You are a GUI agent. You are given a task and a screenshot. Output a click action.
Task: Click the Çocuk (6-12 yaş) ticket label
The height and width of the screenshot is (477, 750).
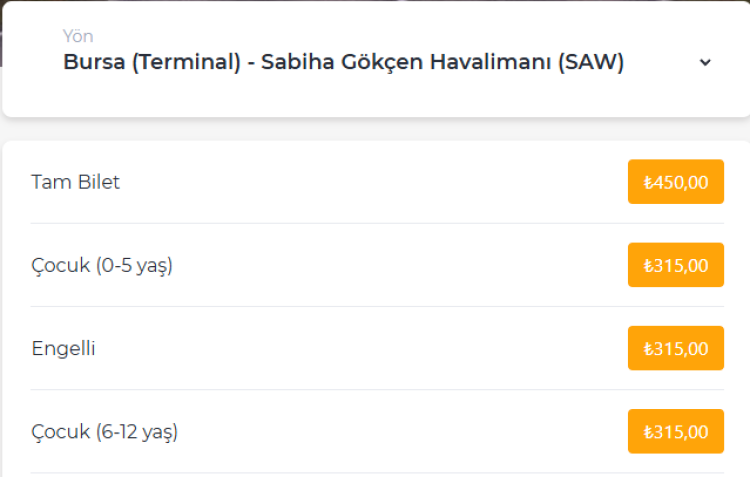[x=105, y=432]
